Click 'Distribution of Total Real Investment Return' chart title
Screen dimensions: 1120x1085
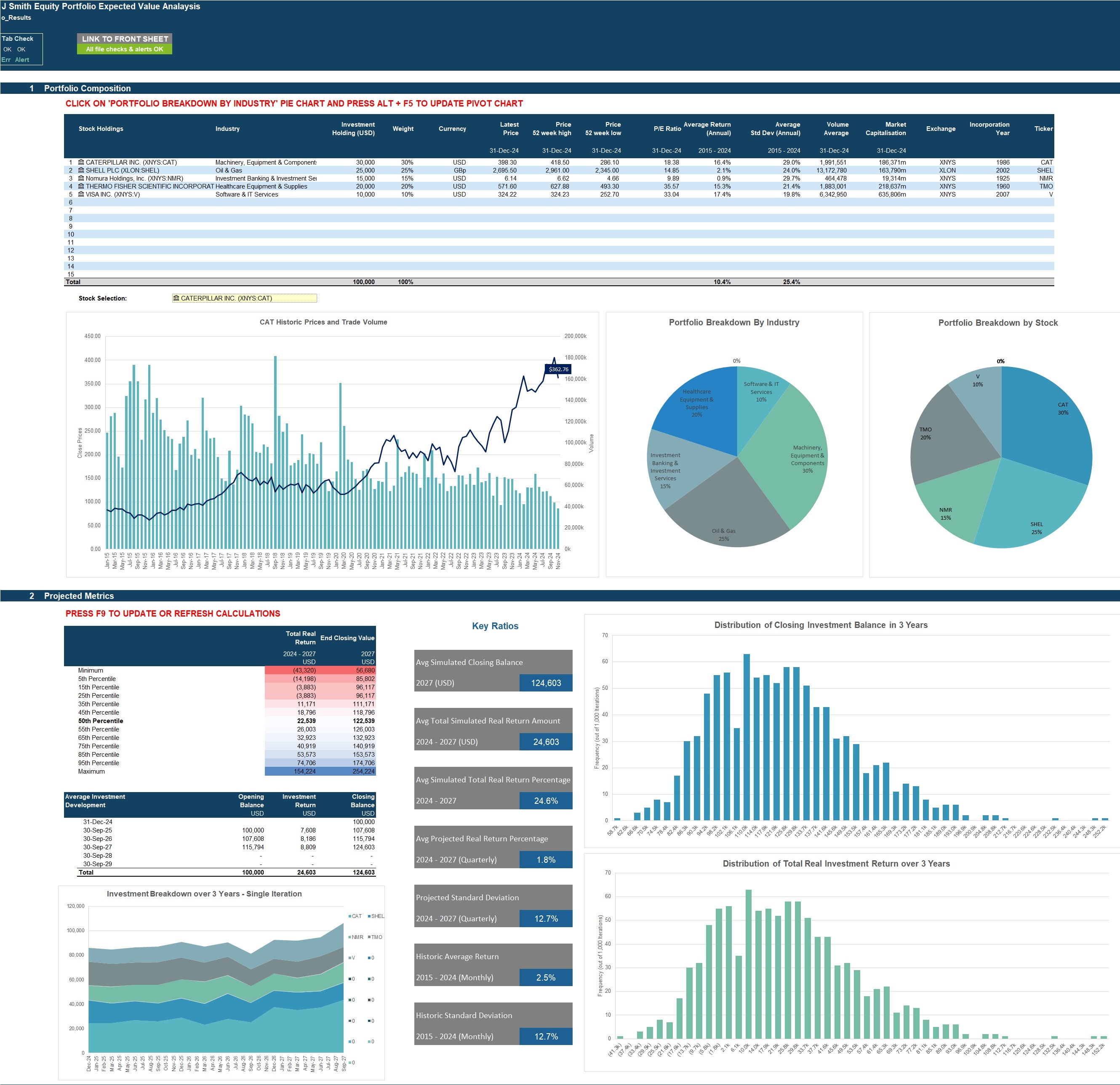tap(836, 864)
